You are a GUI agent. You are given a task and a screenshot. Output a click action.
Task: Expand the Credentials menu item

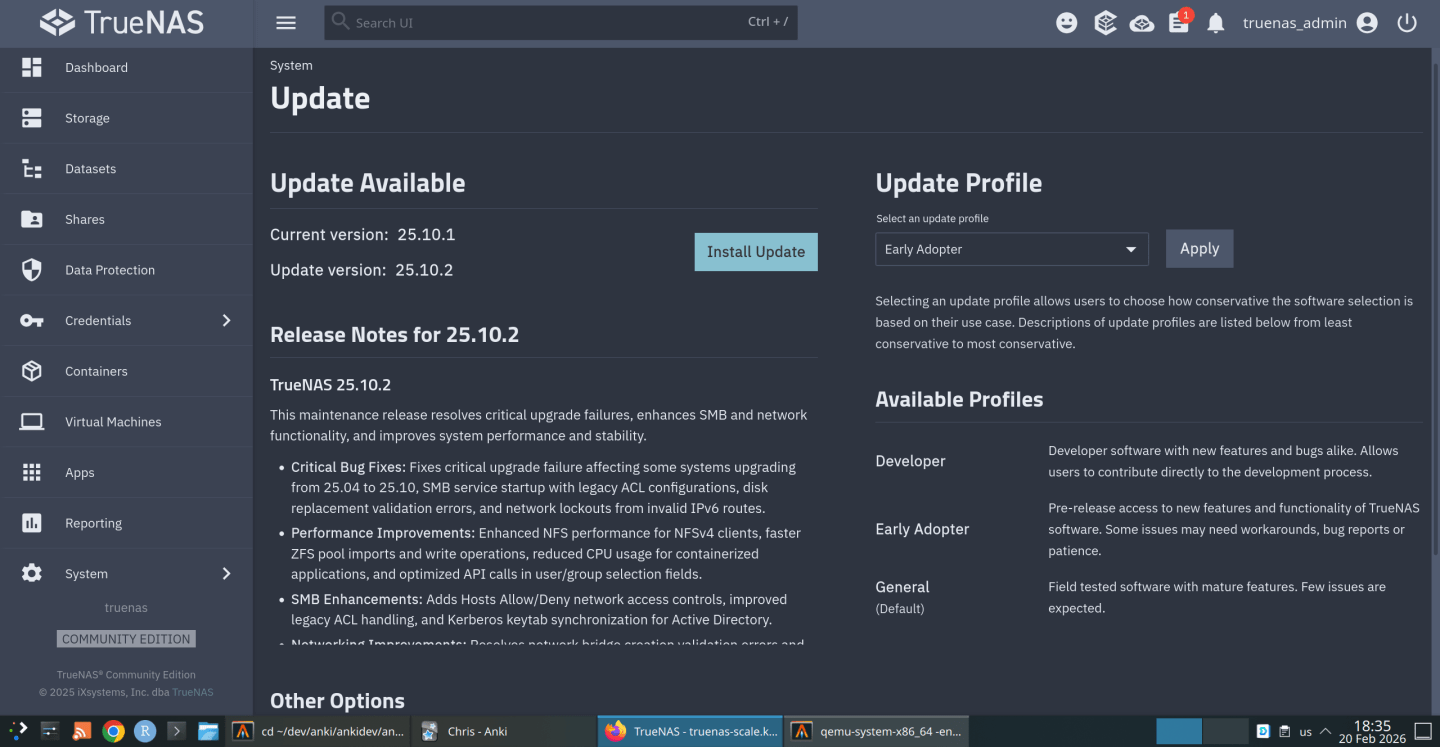click(98, 320)
